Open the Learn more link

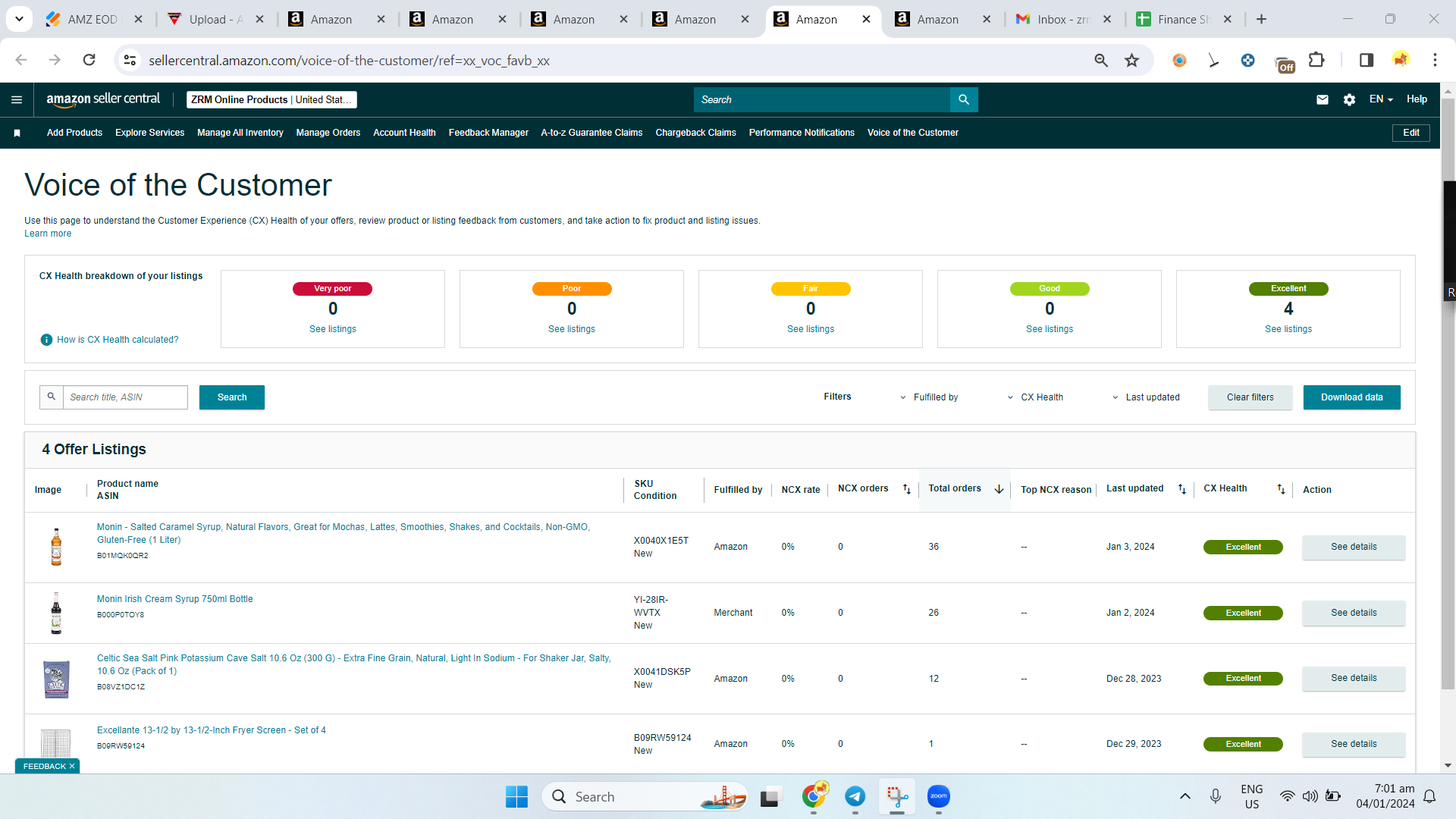(48, 234)
